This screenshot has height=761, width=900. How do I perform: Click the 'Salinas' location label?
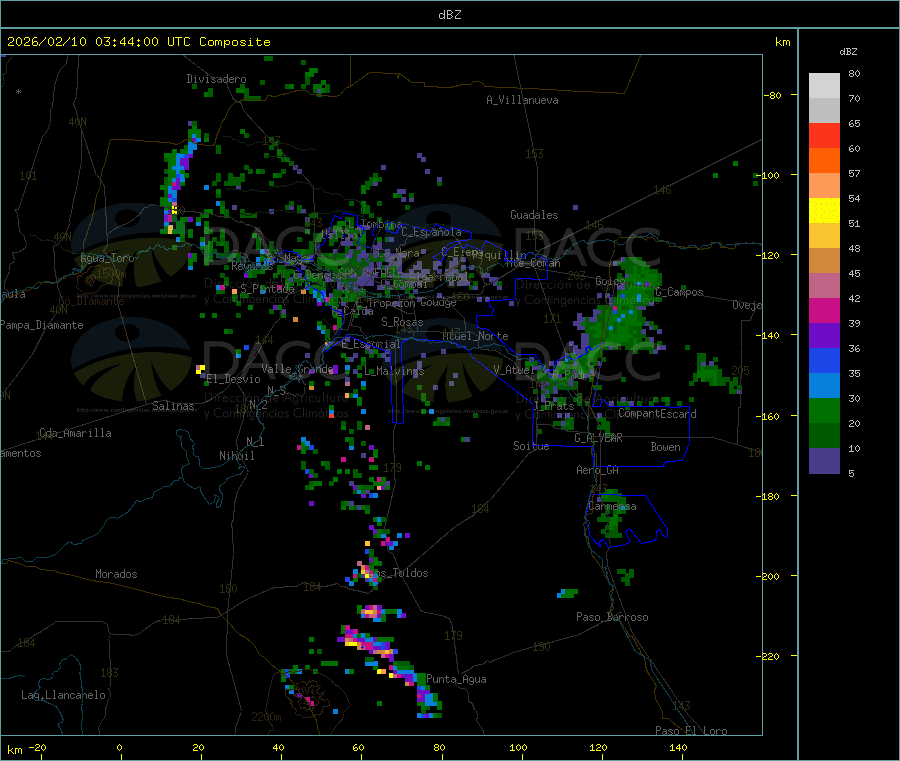click(x=173, y=406)
